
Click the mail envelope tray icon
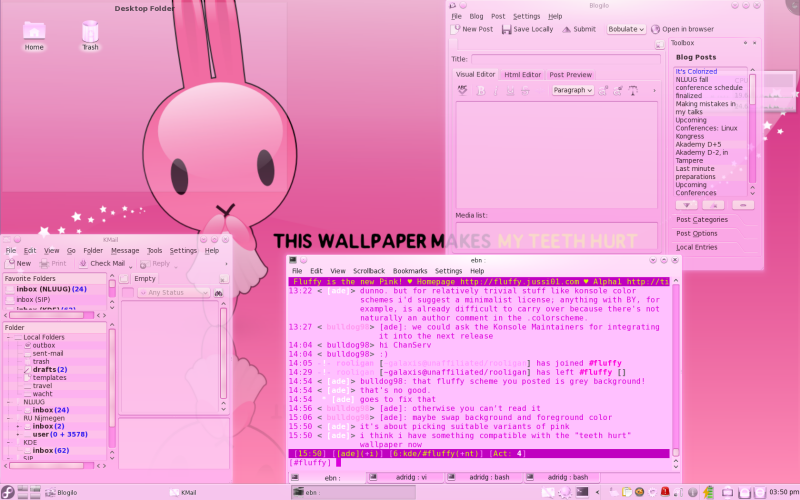(547, 492)
